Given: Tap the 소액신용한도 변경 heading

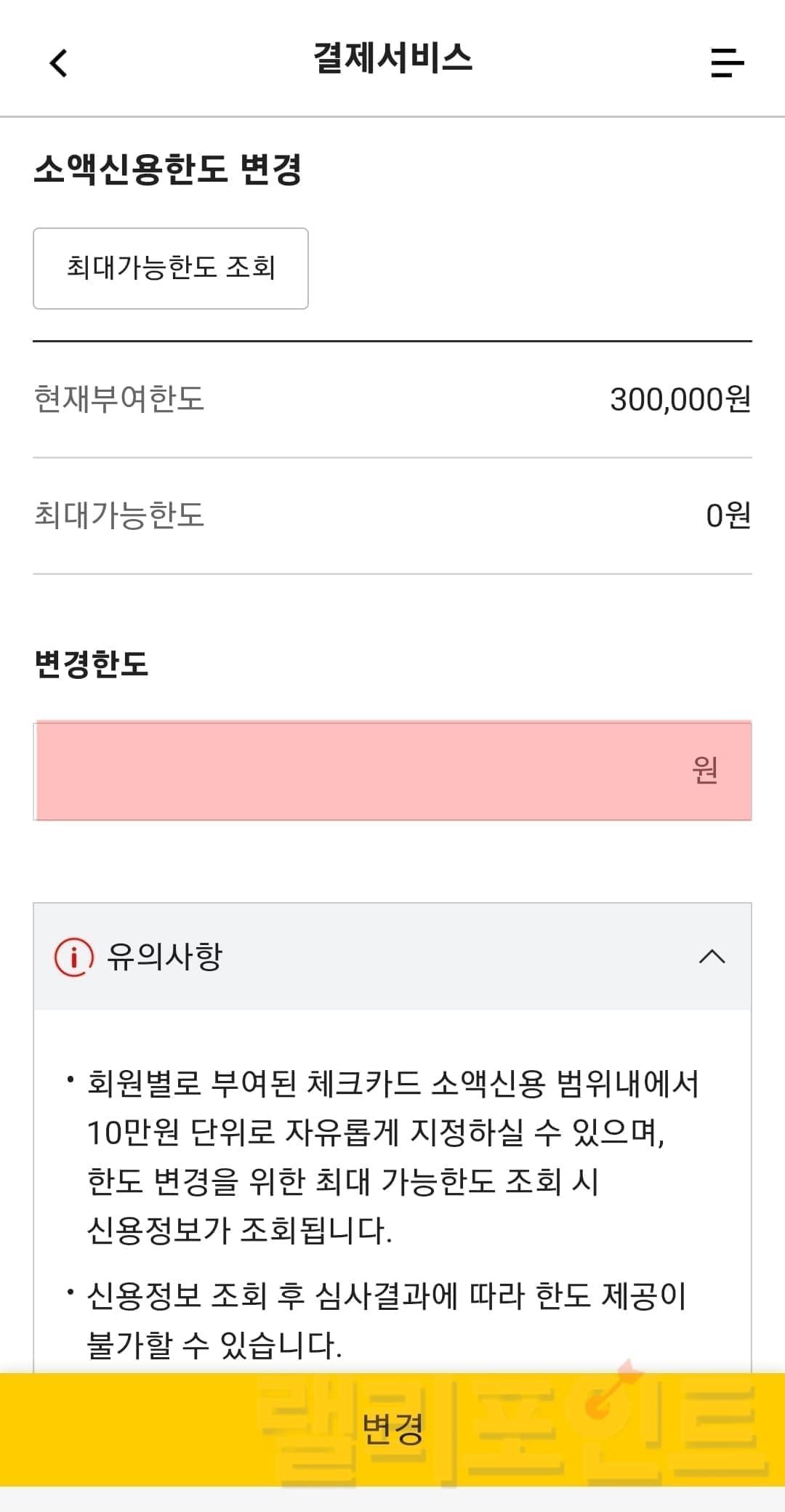Looking at the screenshot, I should (x=168, y=169).
